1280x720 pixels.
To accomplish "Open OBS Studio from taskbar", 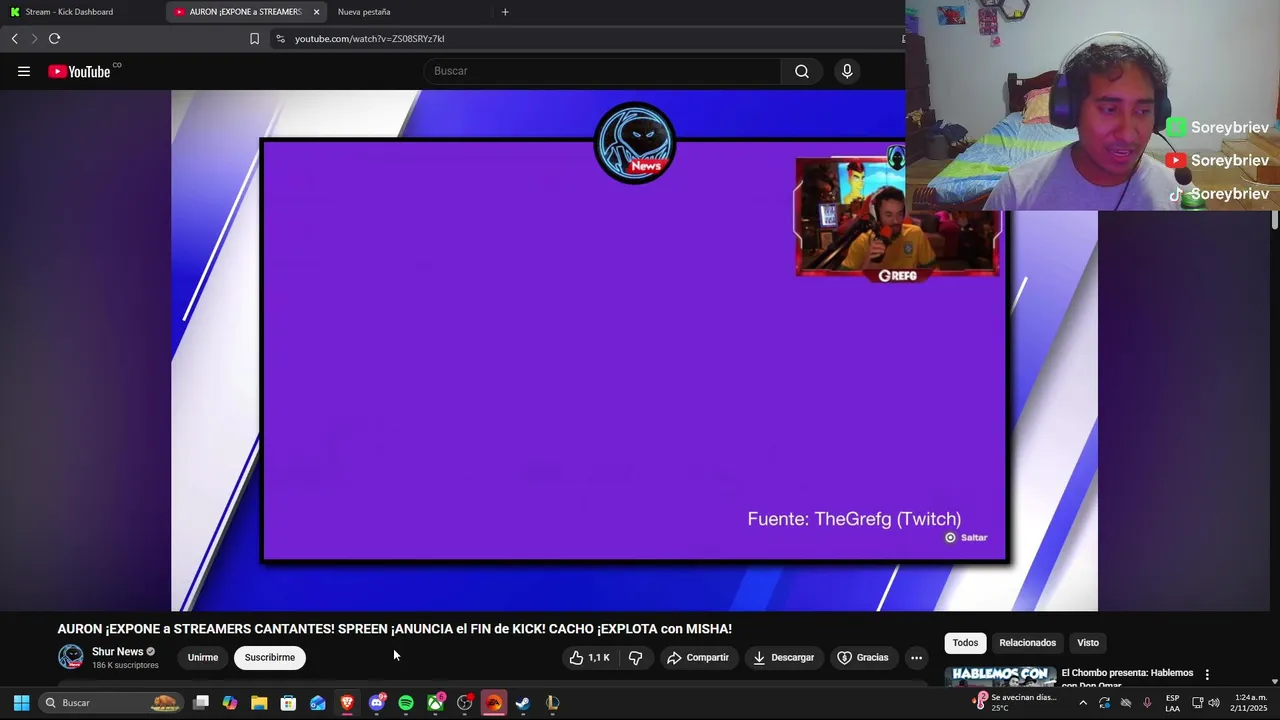I will coord(464,702).
